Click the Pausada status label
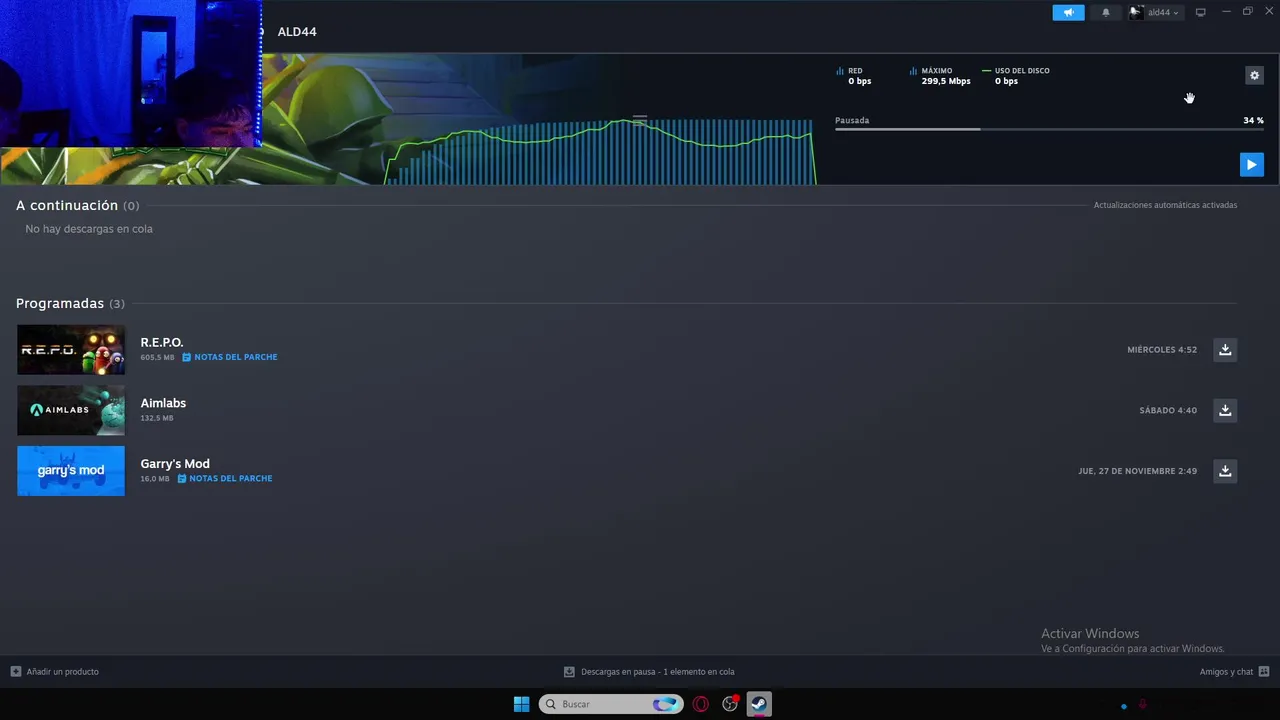The image size is (1280, 720). (x=852, y=120)
